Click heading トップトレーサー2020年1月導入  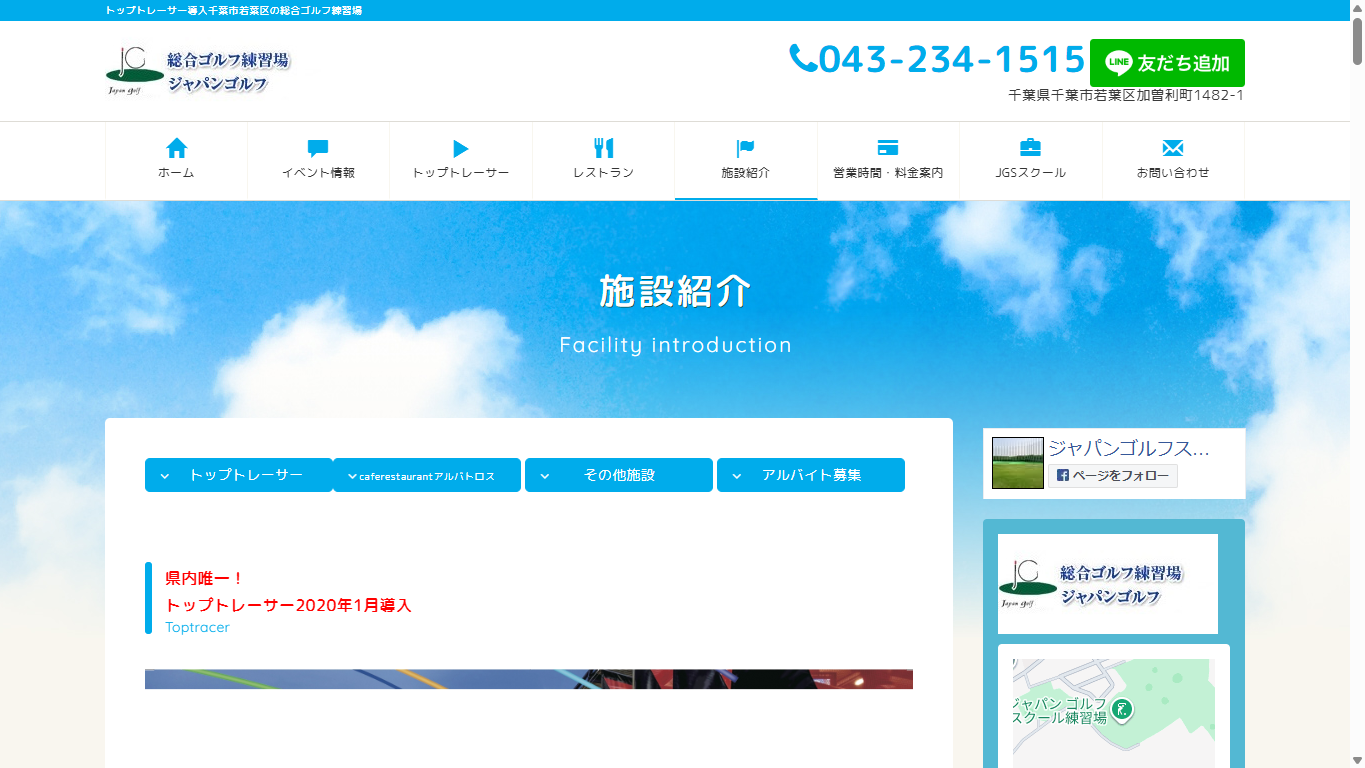[x=288, y=605]
